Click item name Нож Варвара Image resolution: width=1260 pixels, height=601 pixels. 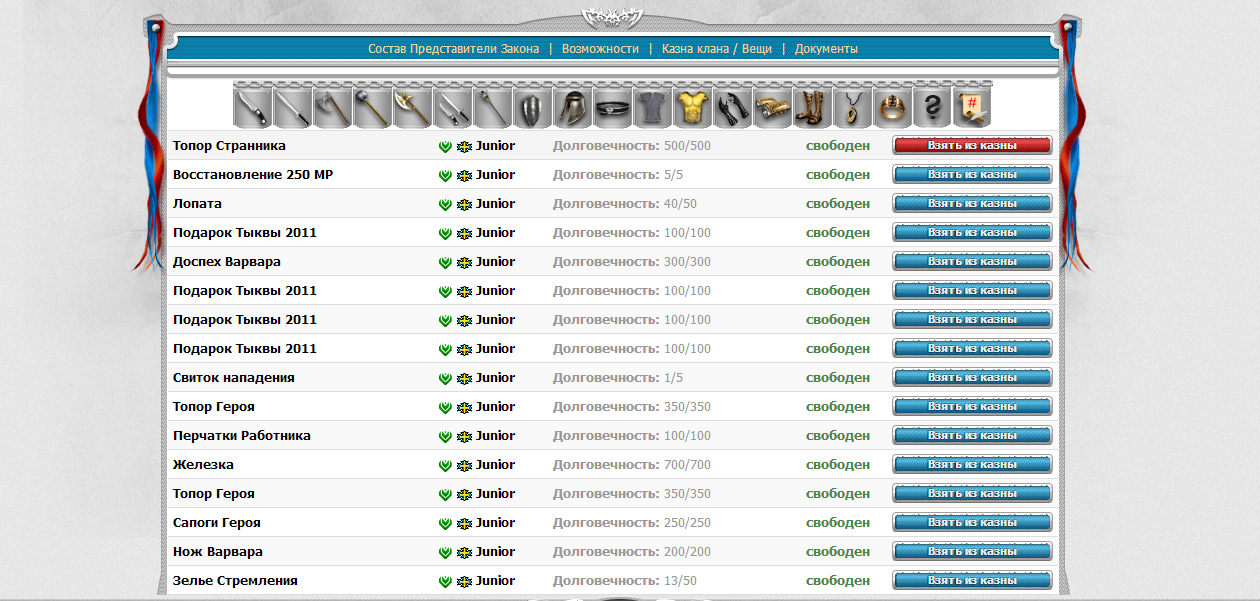(x=218, y=552)
